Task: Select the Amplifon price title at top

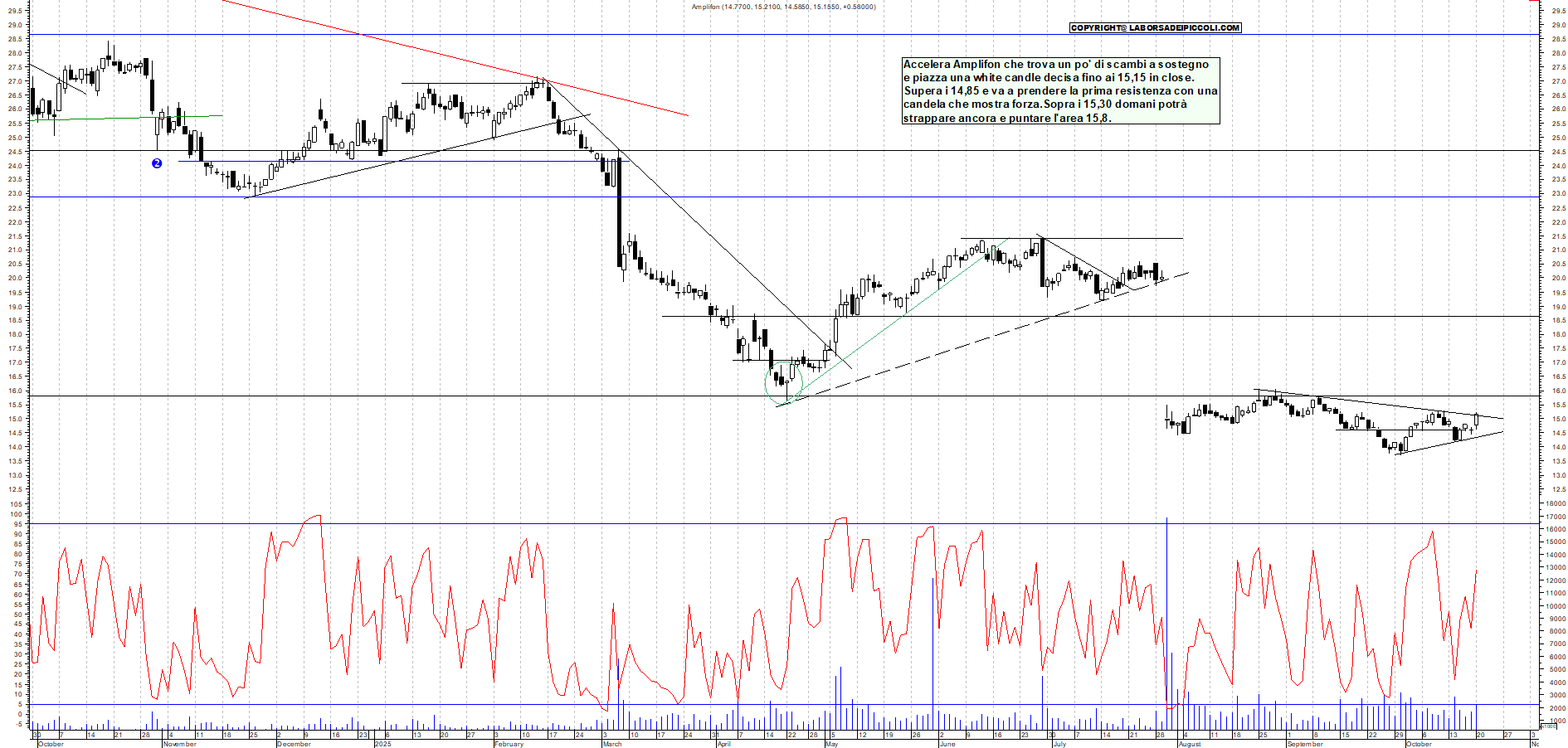Action: (x=783, y=7)
